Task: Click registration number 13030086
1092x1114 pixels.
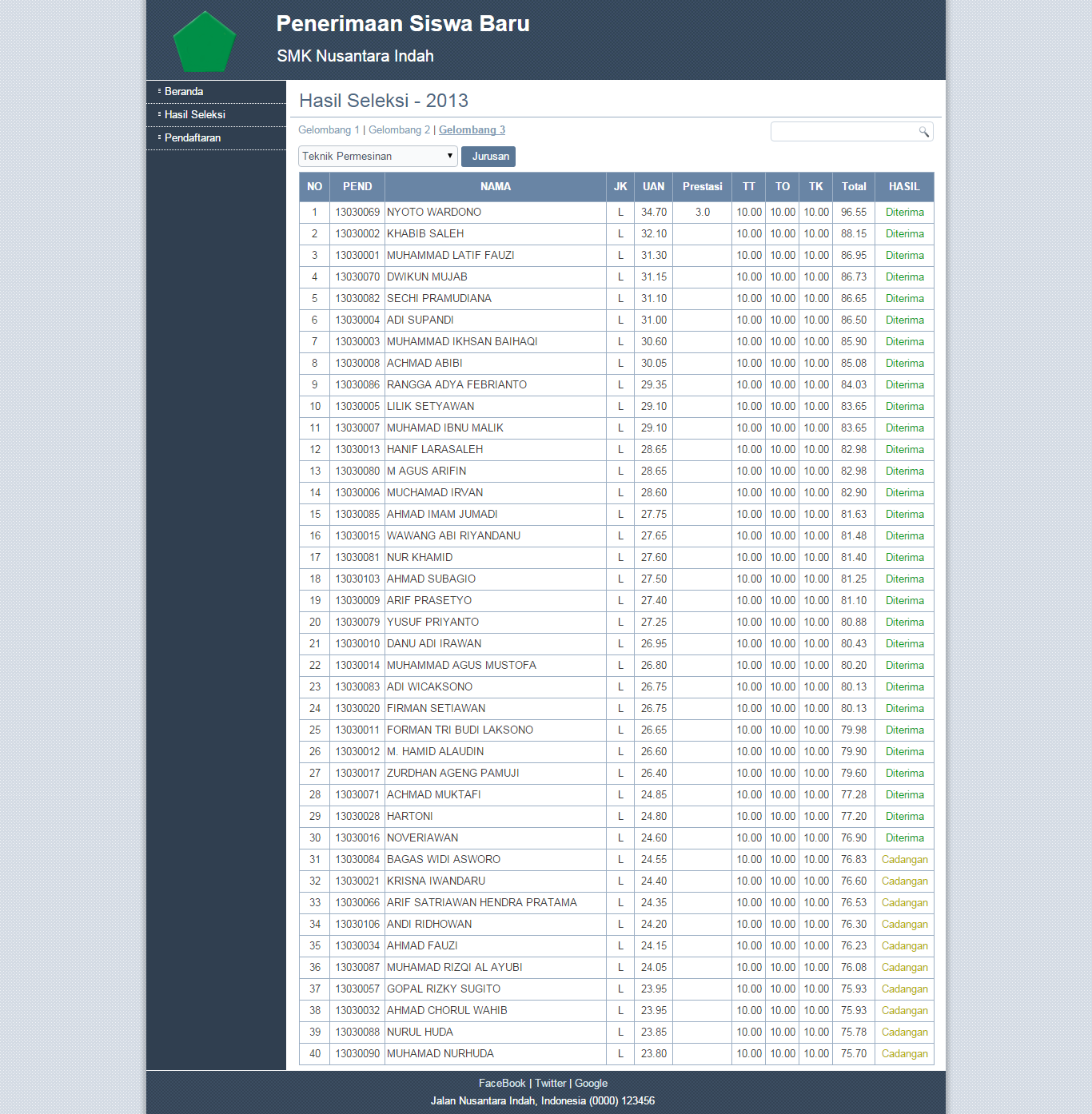Action: 357,384
